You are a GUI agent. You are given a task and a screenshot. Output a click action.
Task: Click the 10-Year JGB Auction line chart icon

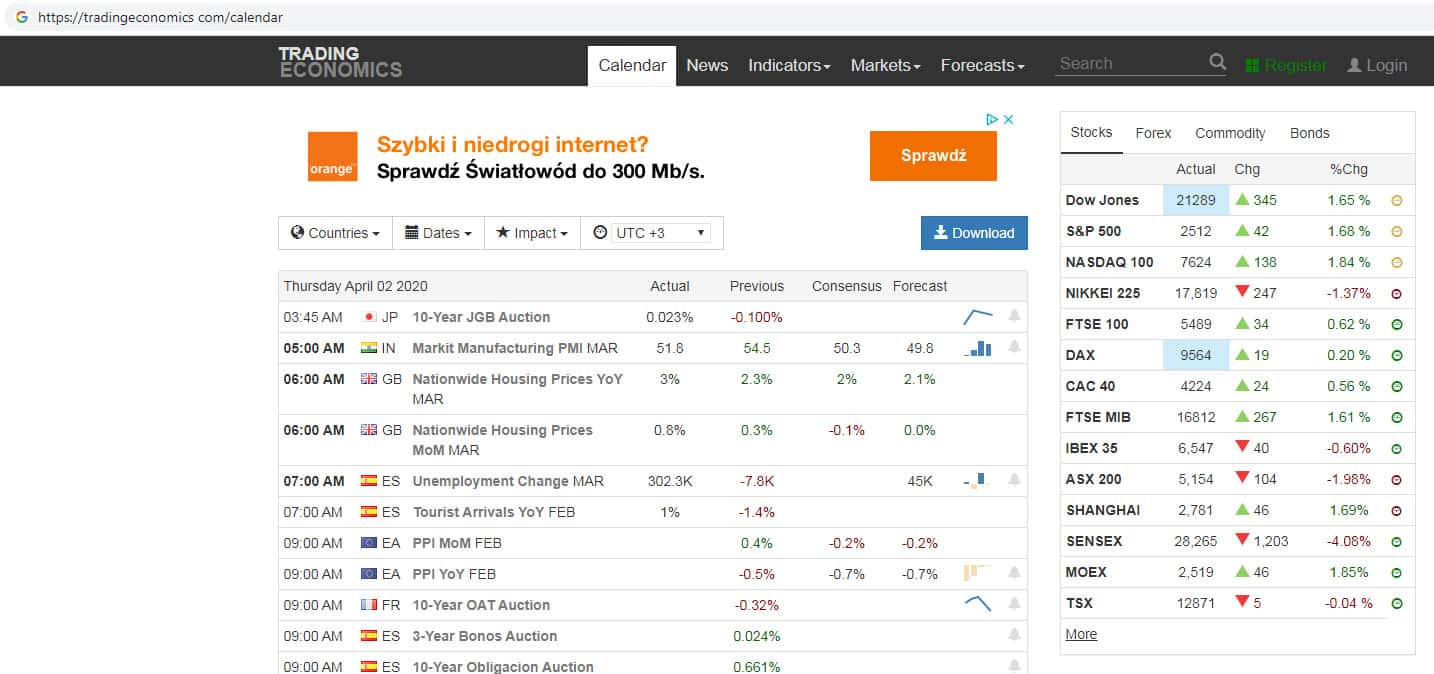[x=977, y=317]
